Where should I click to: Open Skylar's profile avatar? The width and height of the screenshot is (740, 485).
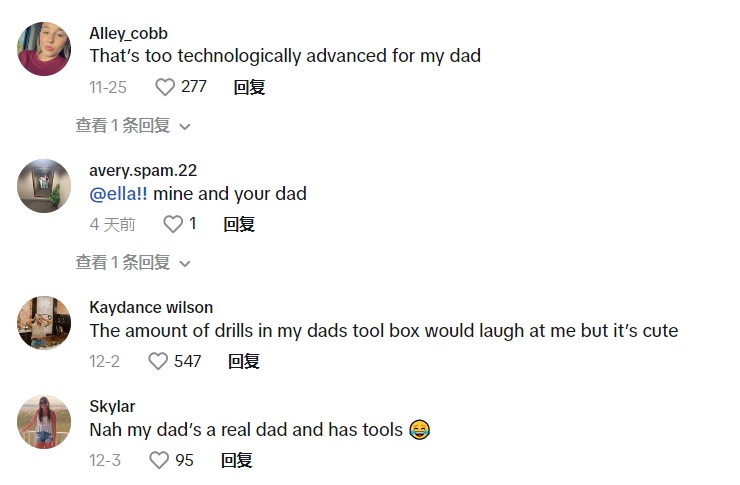click(44, 421)
